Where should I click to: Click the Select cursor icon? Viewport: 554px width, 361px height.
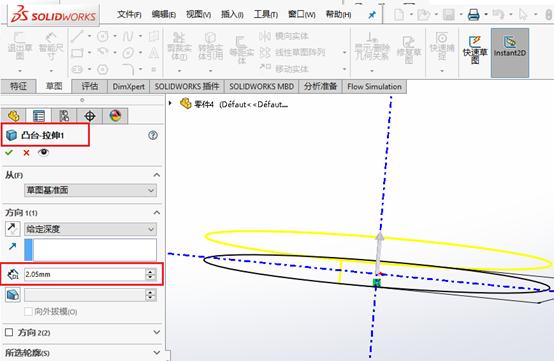coord(523,14)
